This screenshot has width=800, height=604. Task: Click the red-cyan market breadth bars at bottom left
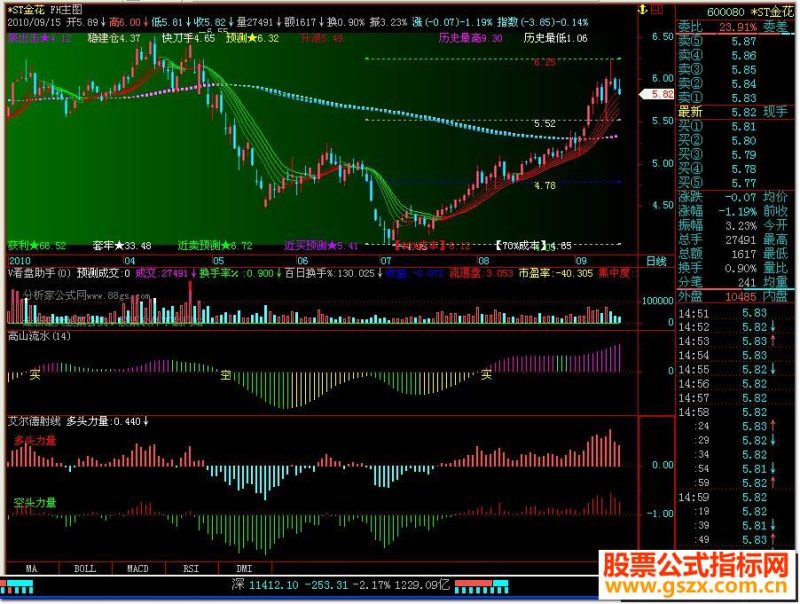pos(17,587)
